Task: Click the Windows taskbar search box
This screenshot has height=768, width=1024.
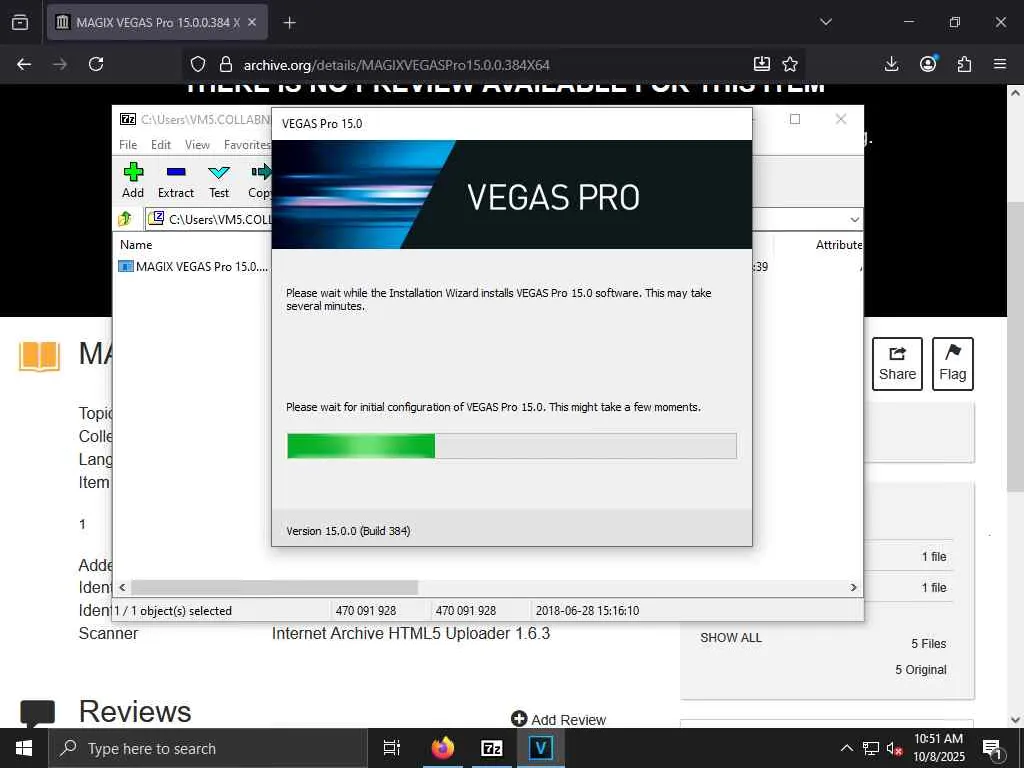Action: (x=208, y=748)
